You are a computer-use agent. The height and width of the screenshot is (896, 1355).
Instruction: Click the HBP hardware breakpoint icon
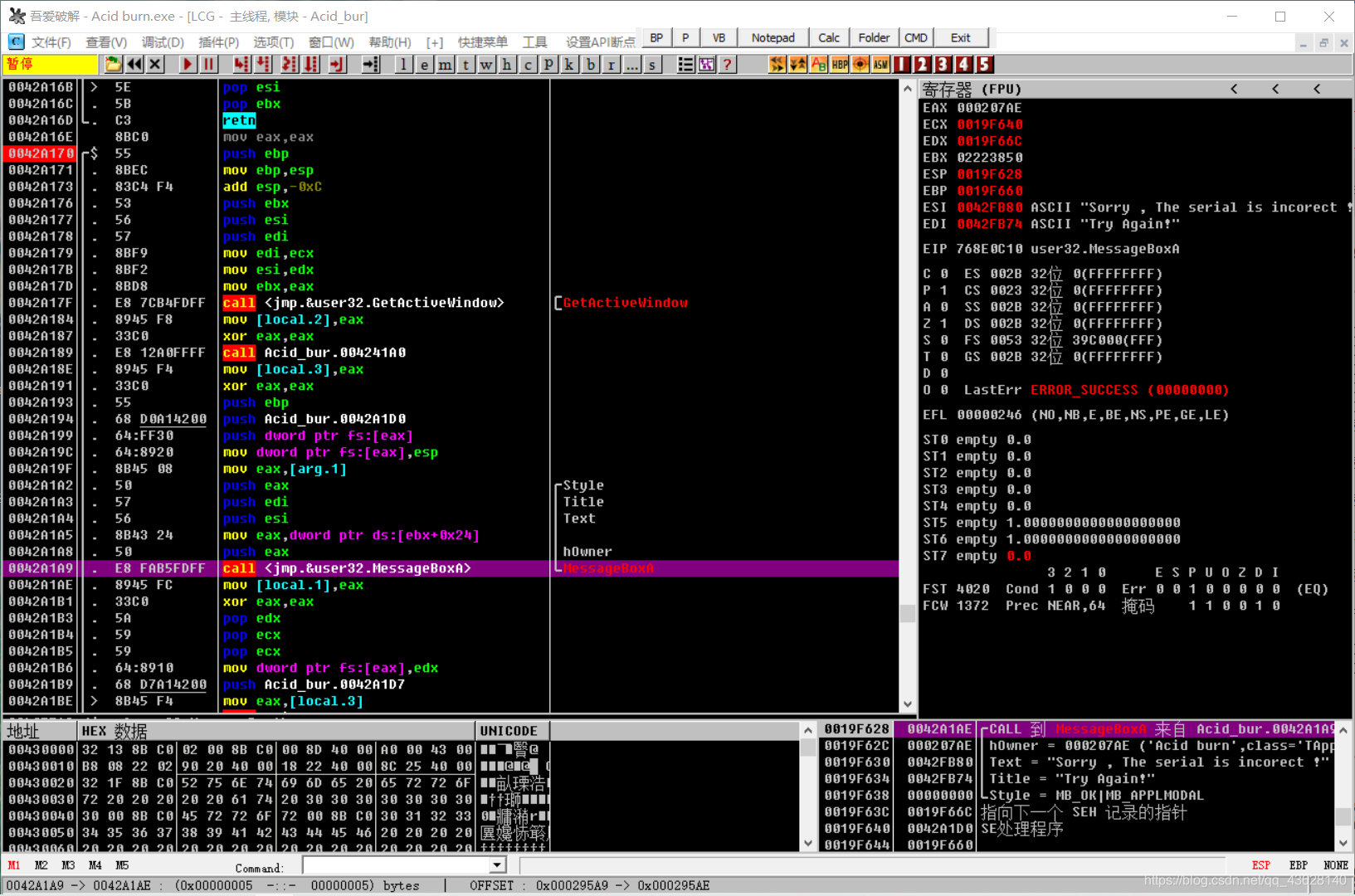point(840,64)
